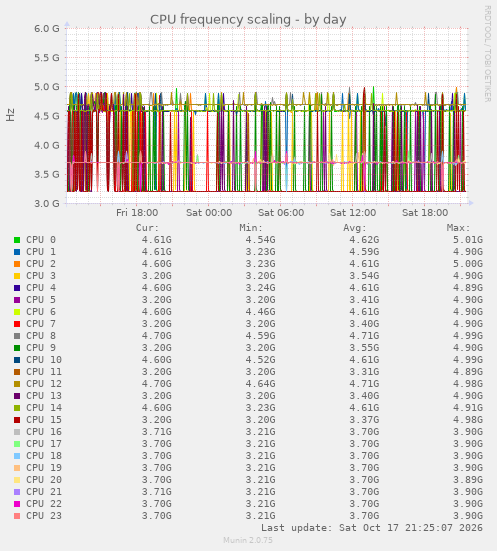Click CPU 20 max value 3.89G
This screenshot has width=497, height=551.
point(468,480)
